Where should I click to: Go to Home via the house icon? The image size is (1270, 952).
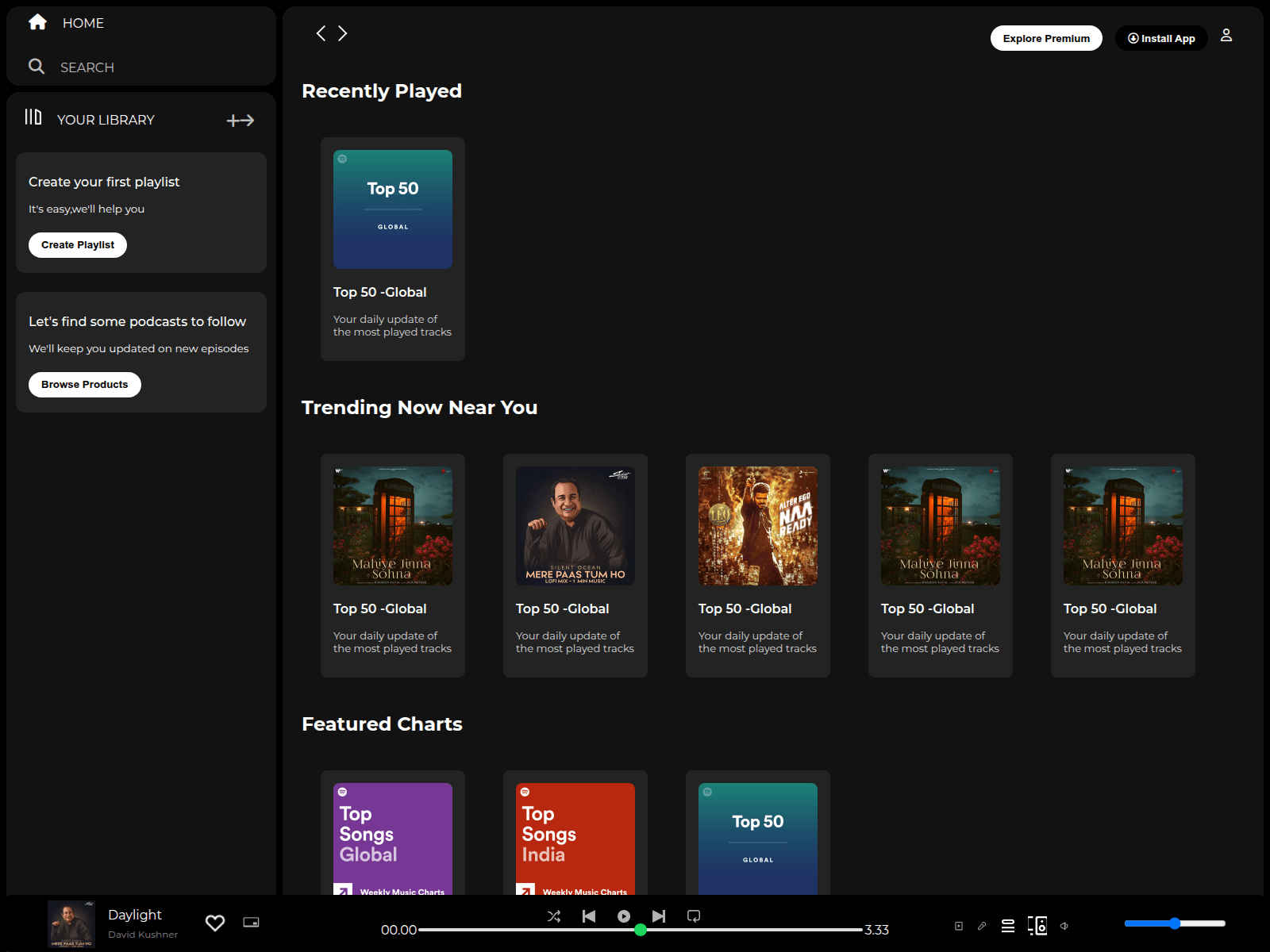[x=37, y=22]
